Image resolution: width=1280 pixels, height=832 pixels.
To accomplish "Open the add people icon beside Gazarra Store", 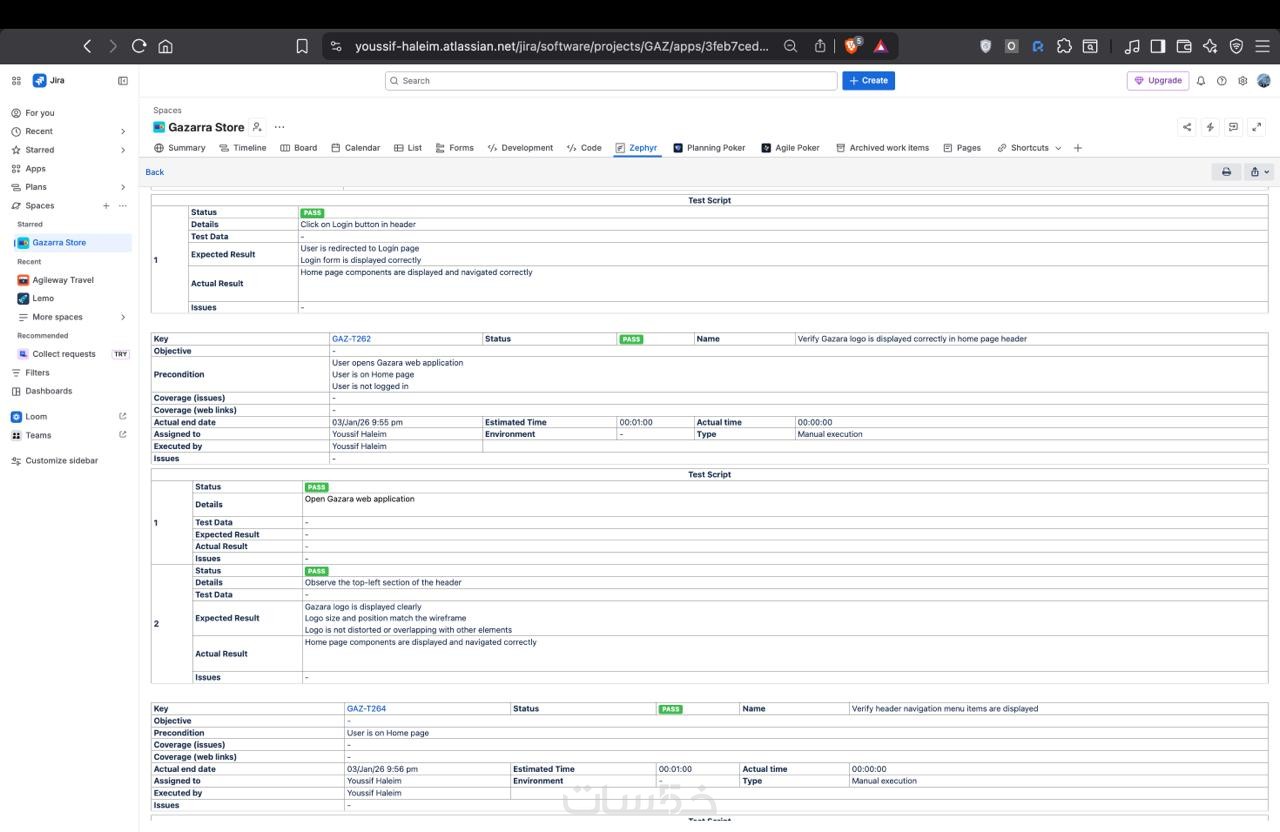I will click(x=257, y=127).
